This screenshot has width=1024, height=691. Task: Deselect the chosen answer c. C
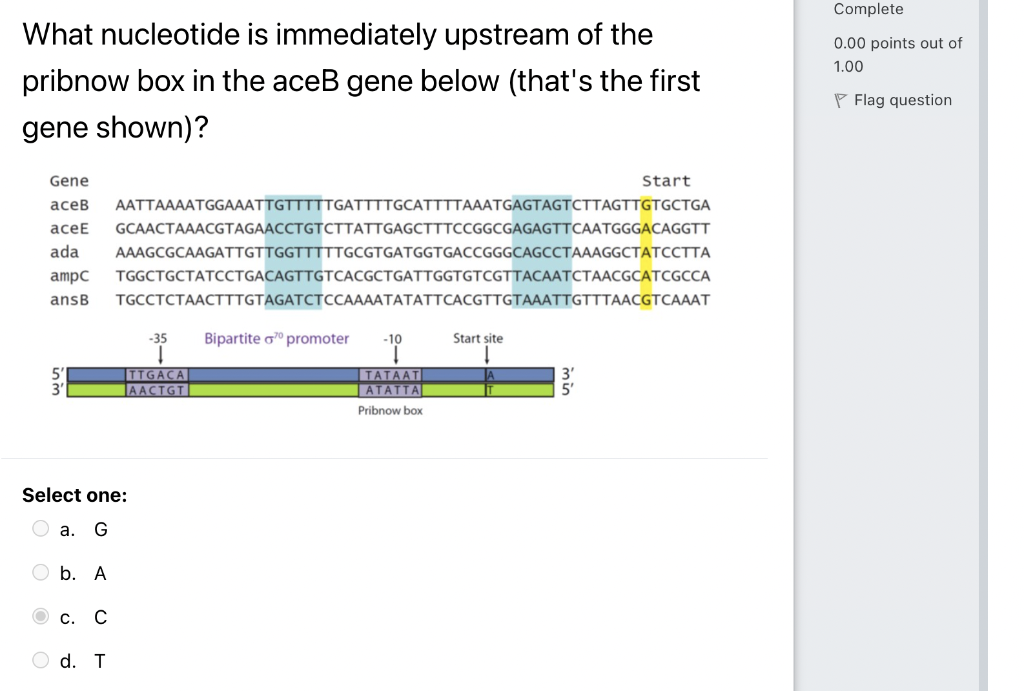click(40, 616)
